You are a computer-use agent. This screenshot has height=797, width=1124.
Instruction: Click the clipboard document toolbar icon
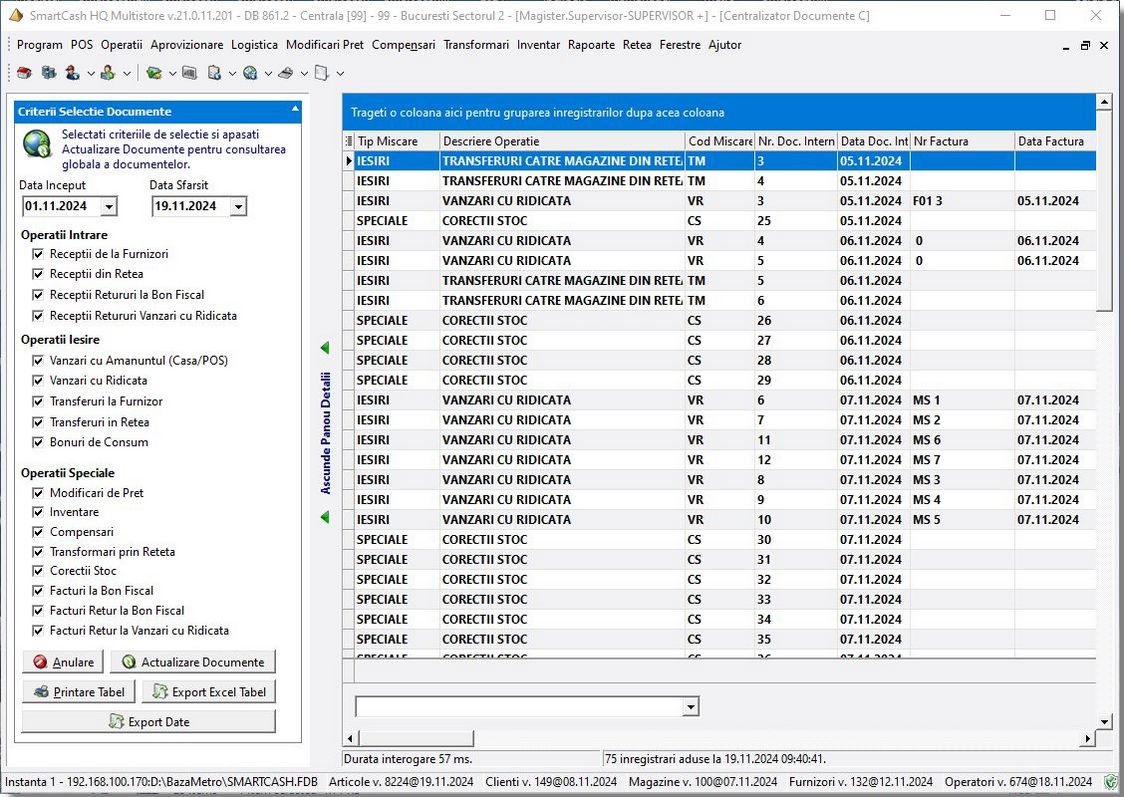pyautogui.click(x=214, y=73)
